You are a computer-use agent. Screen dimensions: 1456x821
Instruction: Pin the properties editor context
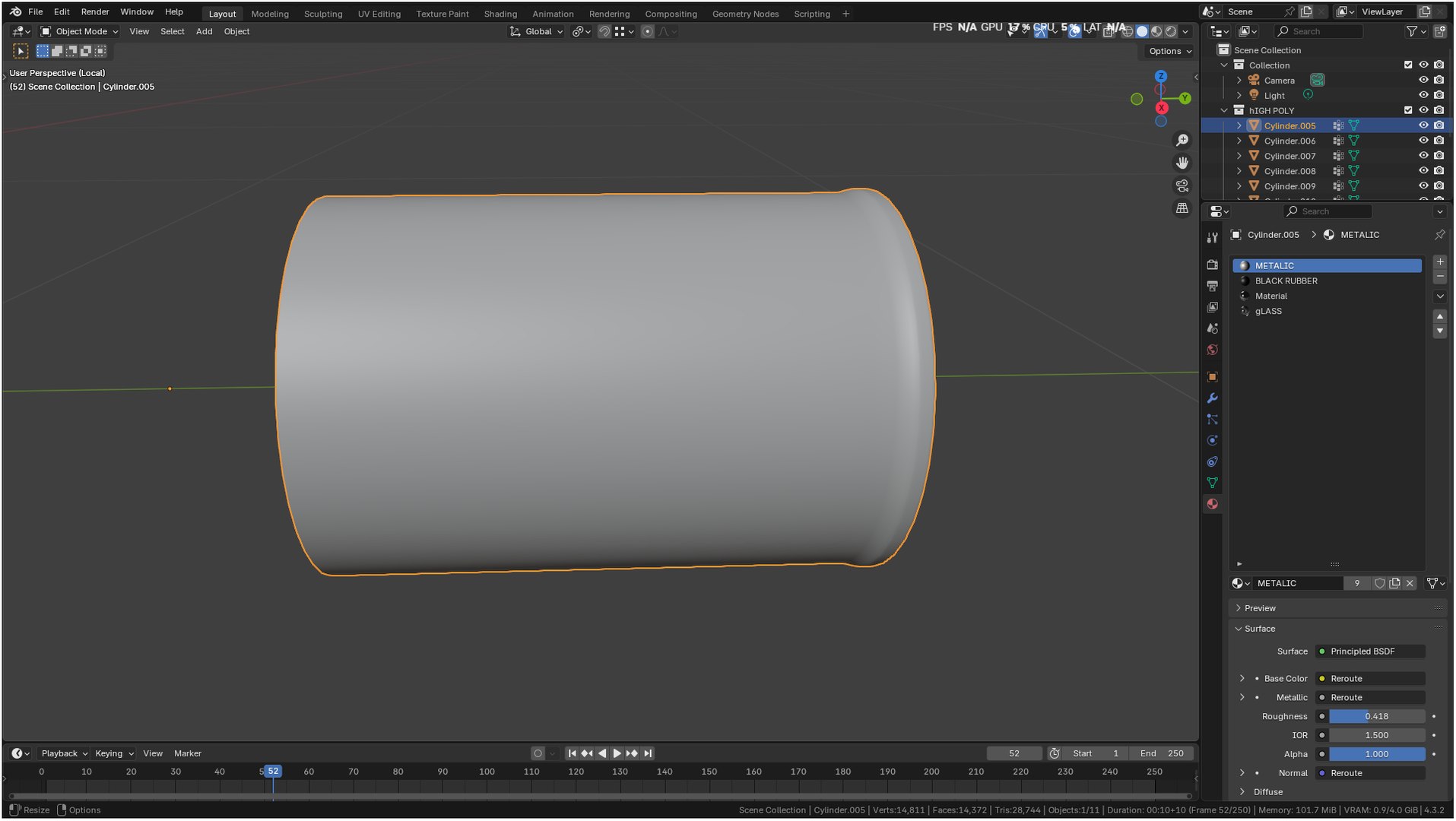1439,235
